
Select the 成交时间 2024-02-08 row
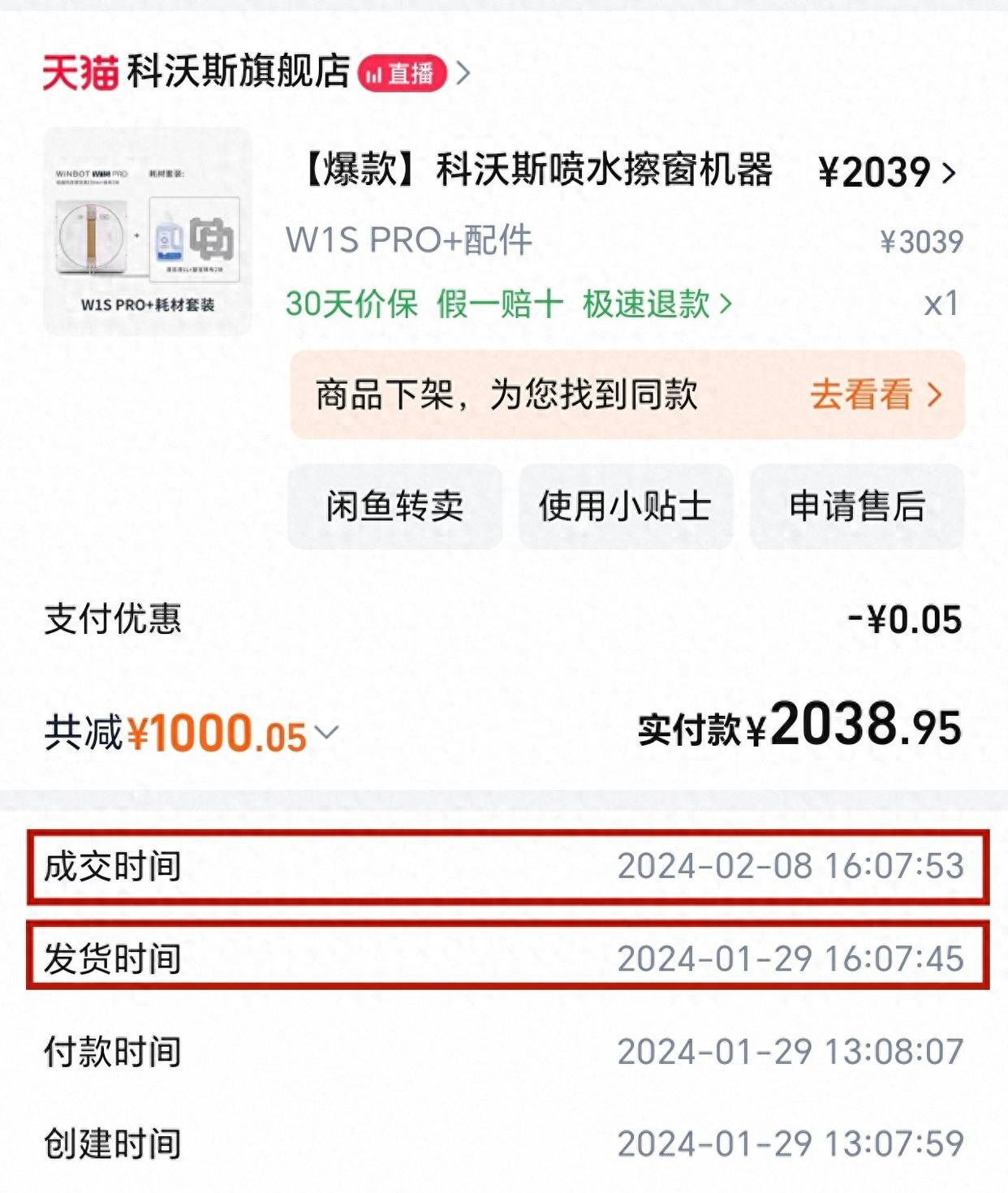507,866
